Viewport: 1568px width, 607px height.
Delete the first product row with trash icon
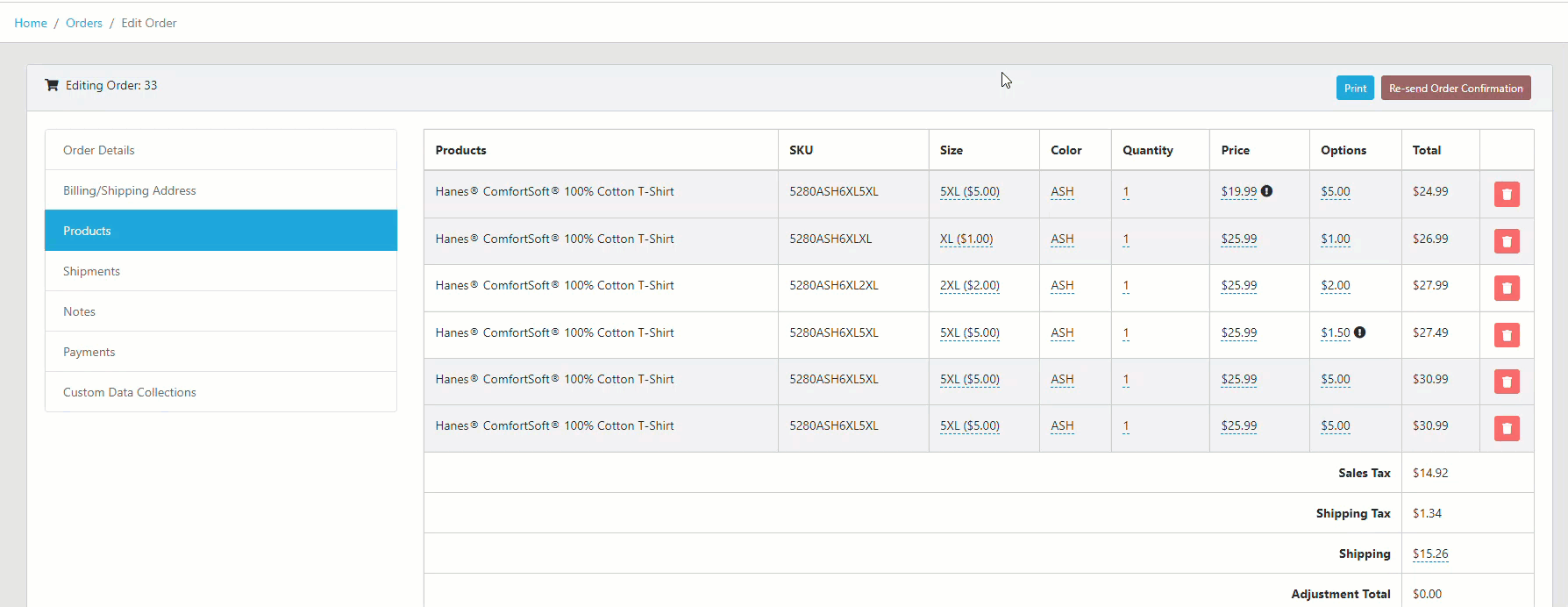tap(1506, 195)
